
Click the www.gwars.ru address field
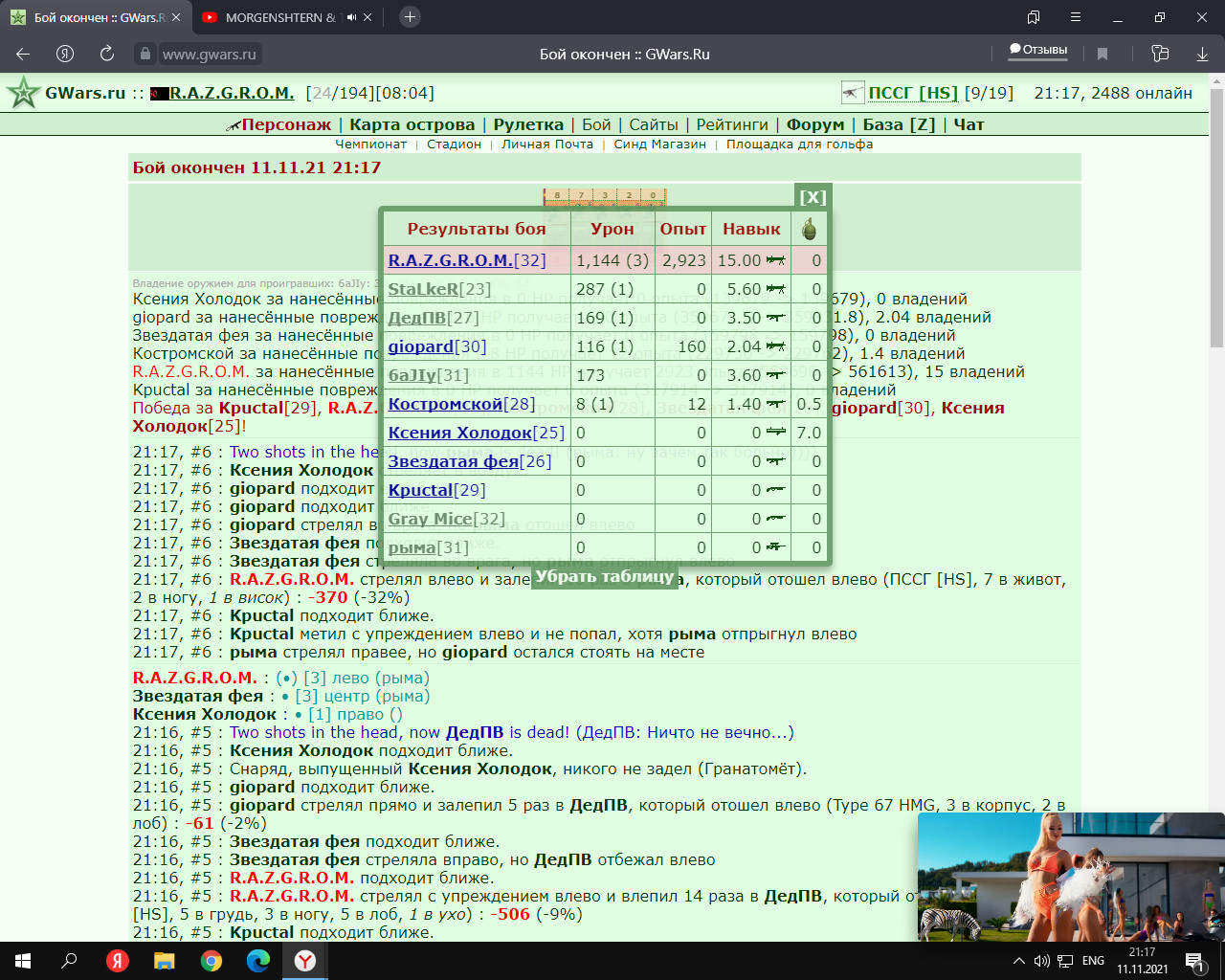(x=210, y=55)
